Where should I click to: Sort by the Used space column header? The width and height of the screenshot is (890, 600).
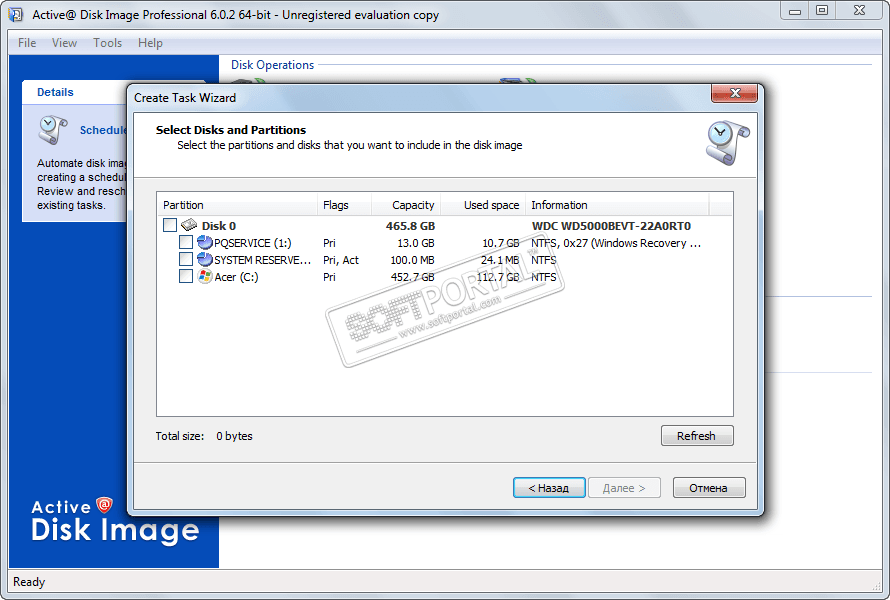click(x=483, y=205)
